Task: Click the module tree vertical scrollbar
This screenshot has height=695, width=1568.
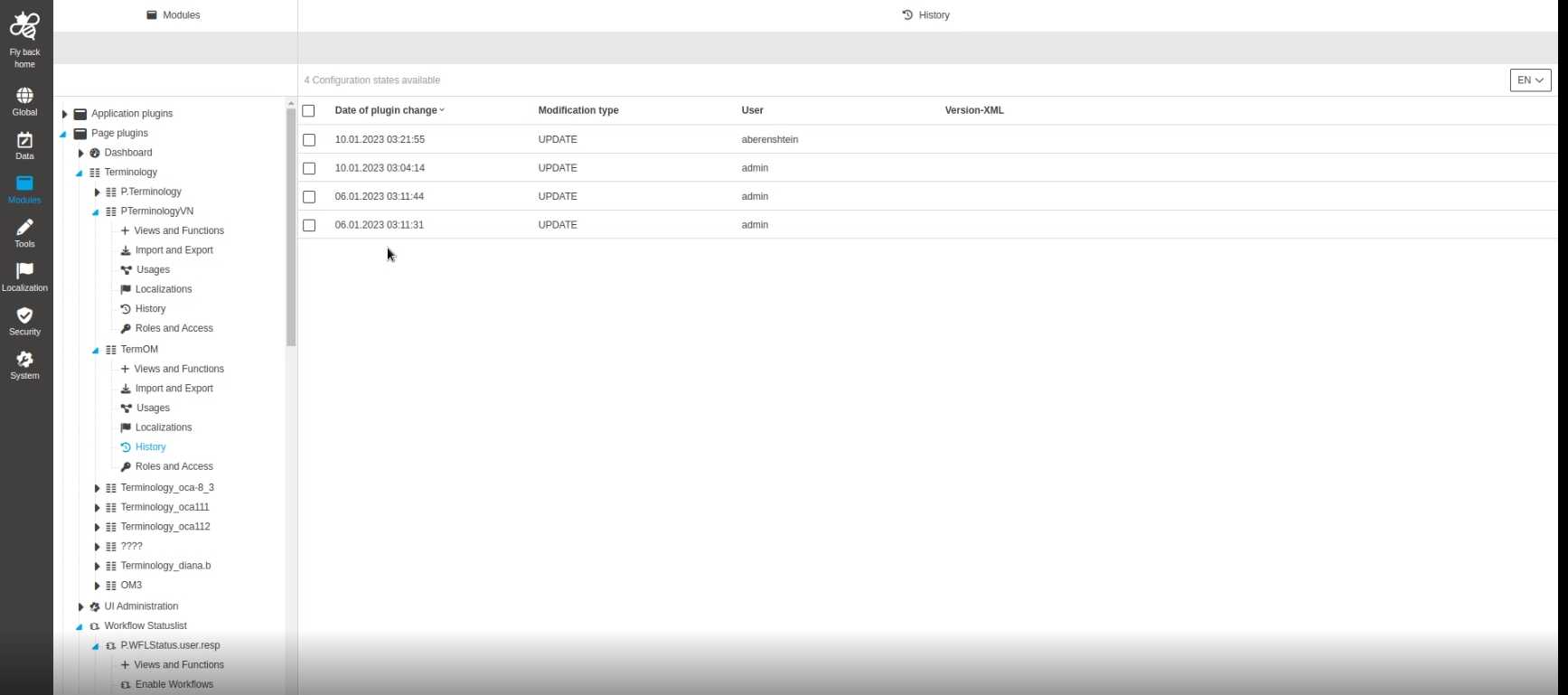Action: point(291,226)
